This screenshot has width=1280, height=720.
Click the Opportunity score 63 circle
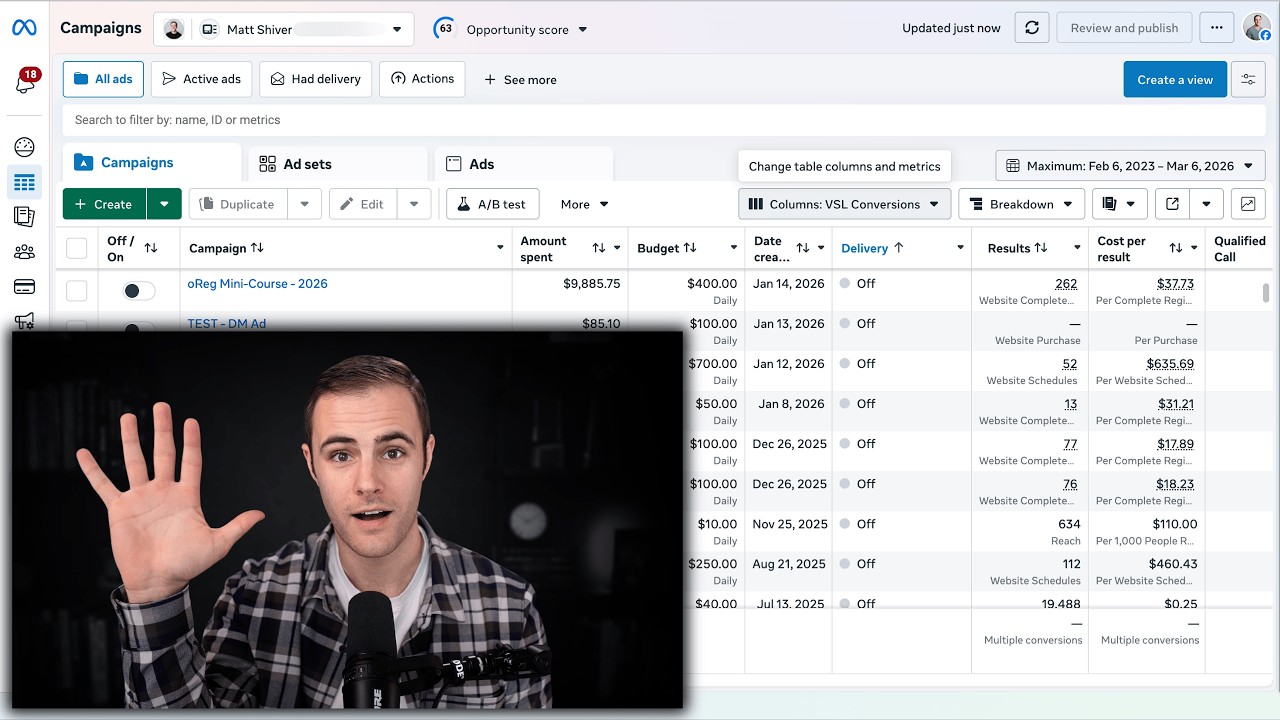[x=445, y=28]
